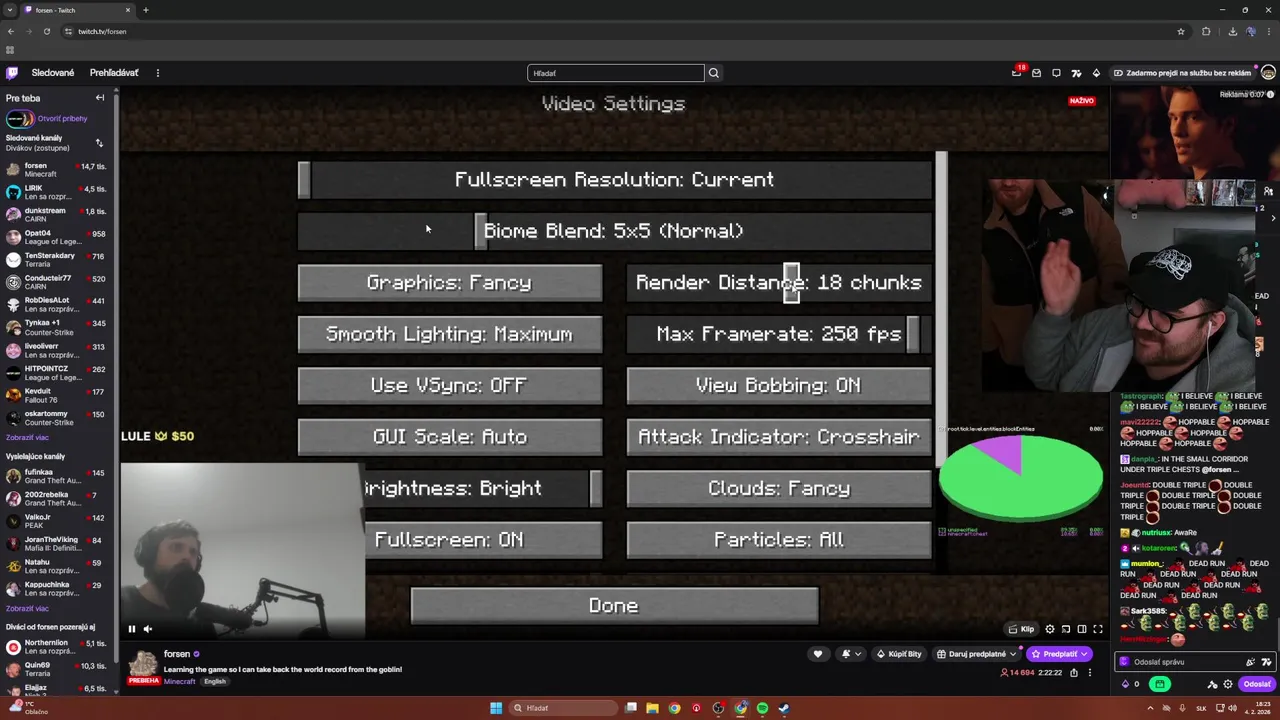Cast the stream to a device
The width and height of the screenshot is (1280, 720).
pos(1066,629)
